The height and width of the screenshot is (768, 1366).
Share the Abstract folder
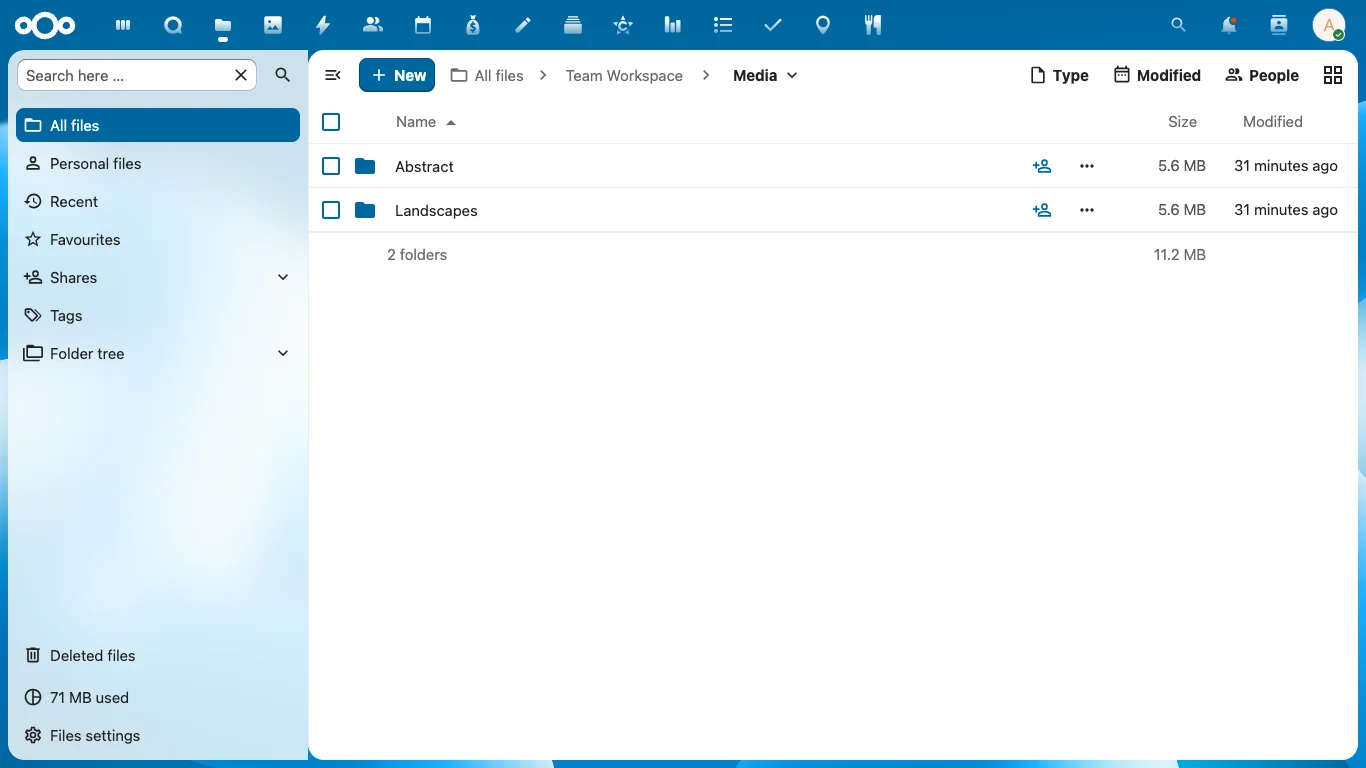tap(1042, 166)
